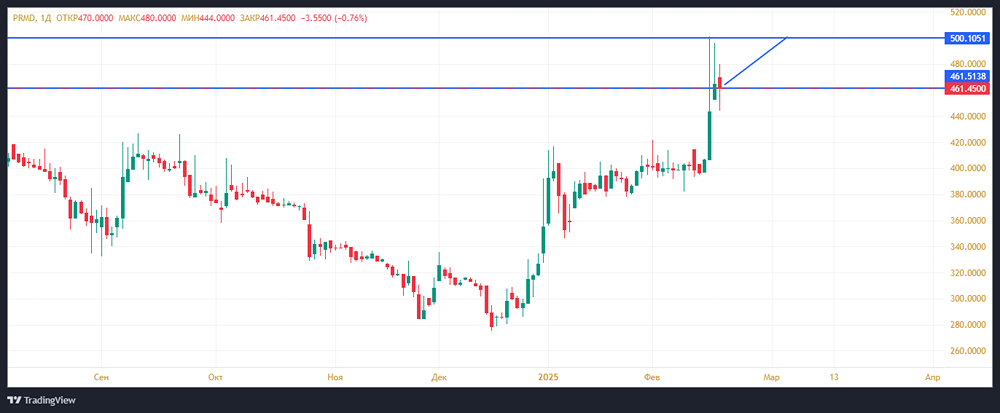Screen dimensions: 1000x413
Task: Click the 360.0000 price axis label
Action: pos(969,221)
